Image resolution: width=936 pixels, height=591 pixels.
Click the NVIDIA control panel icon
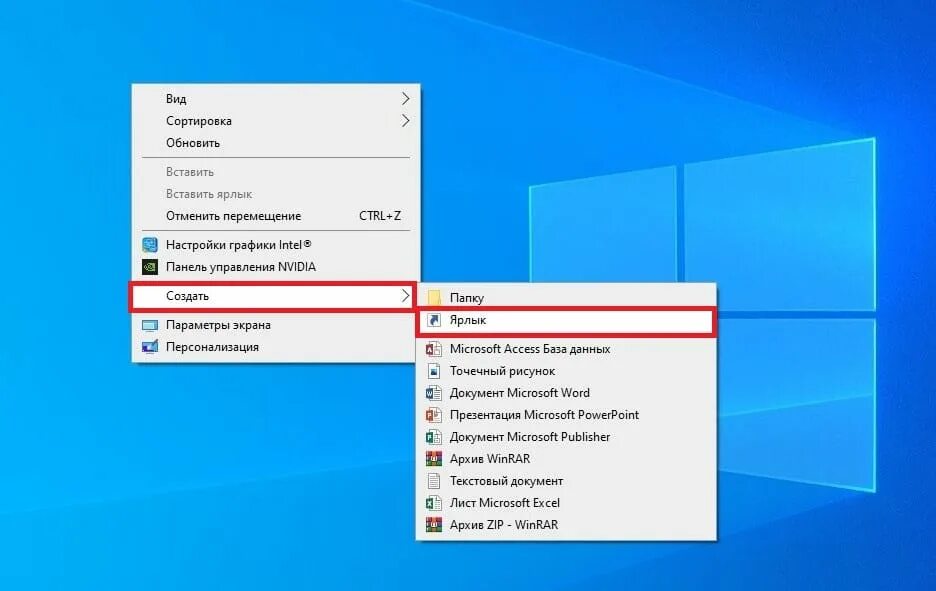click(x=150, y=267)
